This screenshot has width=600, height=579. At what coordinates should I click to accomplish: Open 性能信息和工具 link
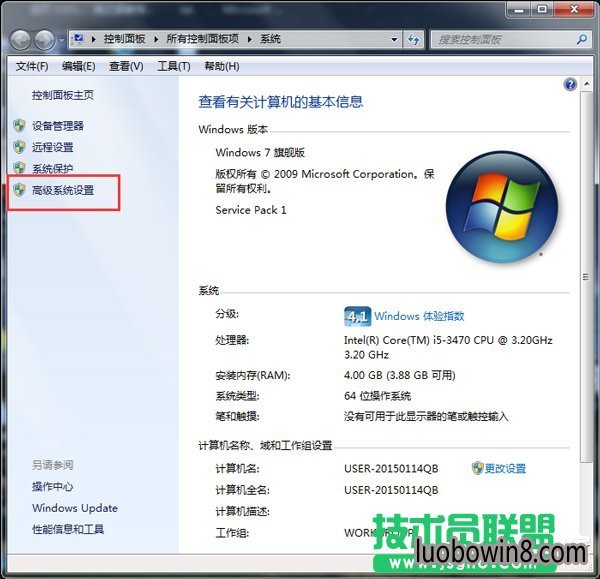[x=68, y=529]
